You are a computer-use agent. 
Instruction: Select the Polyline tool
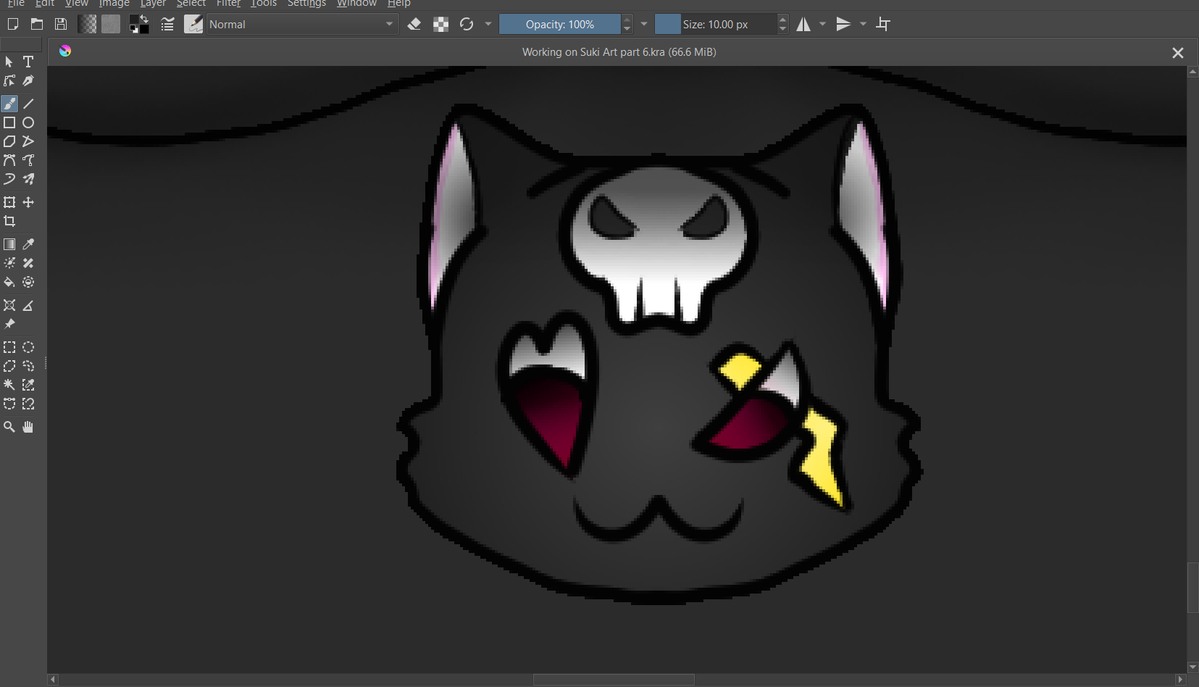pyautogui.click(x=28, y=142)
